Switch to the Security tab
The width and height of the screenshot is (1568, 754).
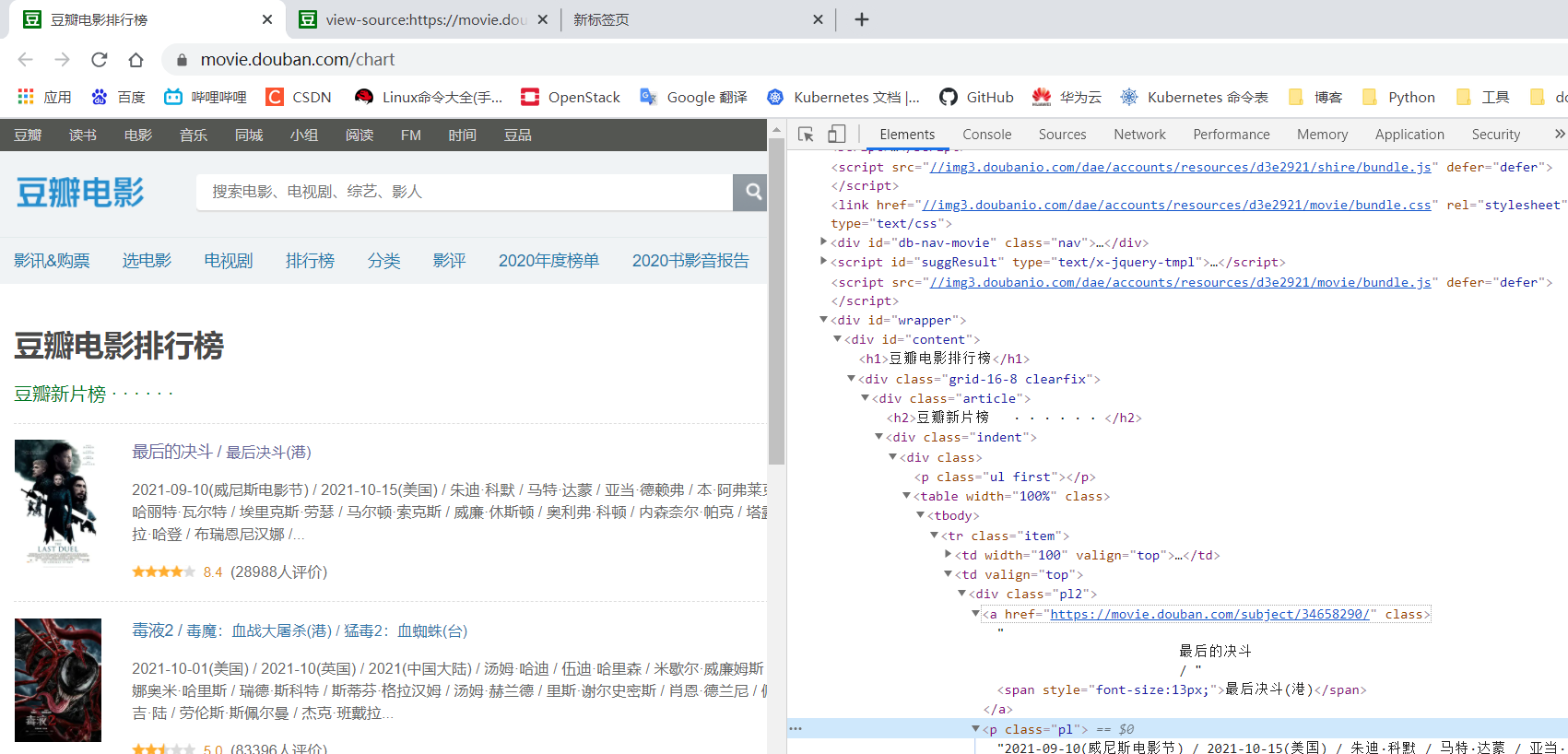click(1495, 135)
